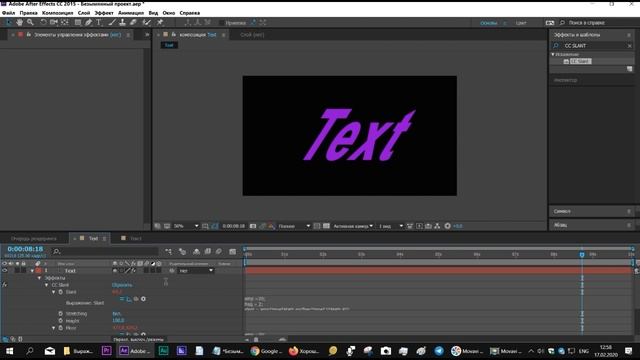Click the snapshot camera icon in viewer
640x360 pixels.
(x=253, y=226)
